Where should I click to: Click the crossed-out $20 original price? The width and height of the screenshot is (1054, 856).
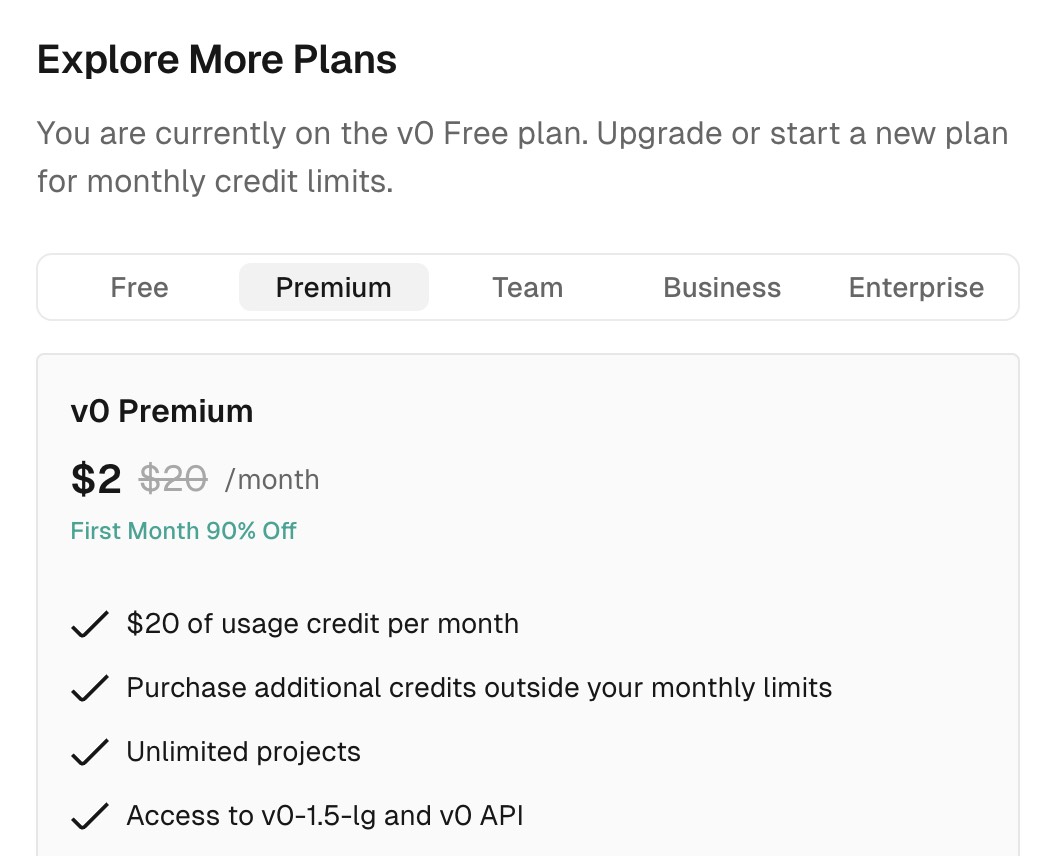tap(173, 480)
